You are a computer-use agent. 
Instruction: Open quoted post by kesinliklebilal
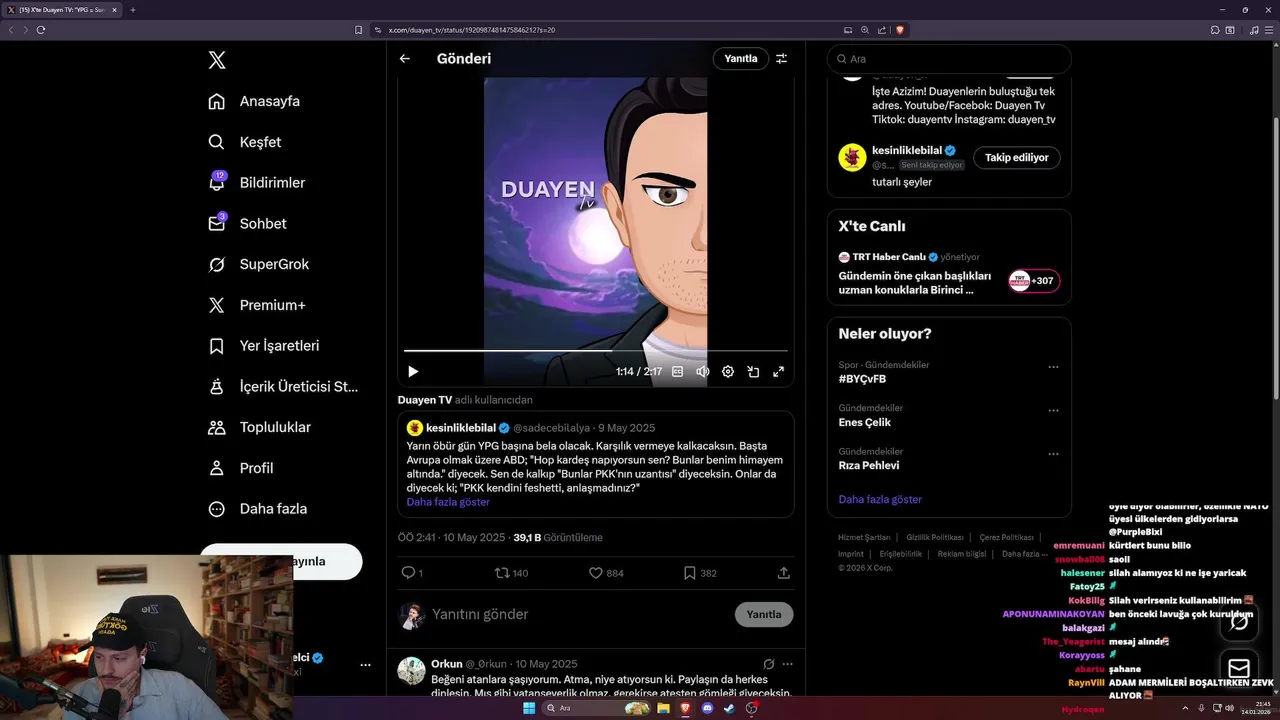coord(595,464)
